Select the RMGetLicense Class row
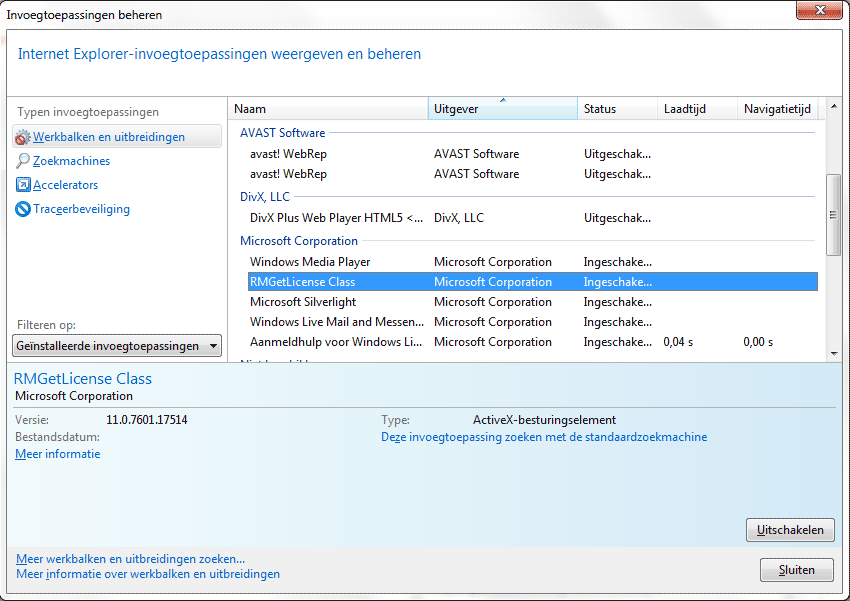Screen dimensions: 850x601 pyautogui.click(x=533, y=282)
